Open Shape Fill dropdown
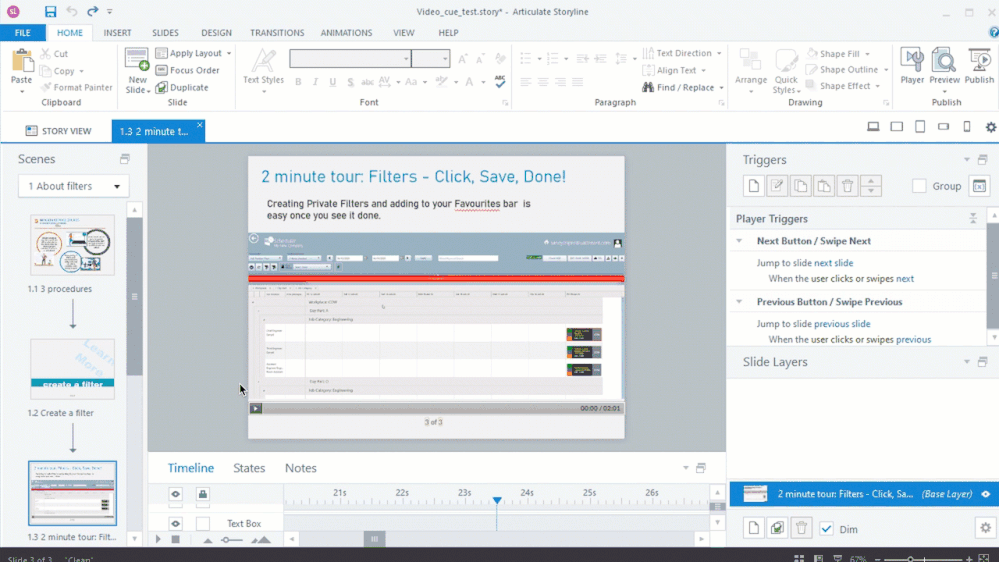Screen dimensions: 999x562 pos(867,54)
